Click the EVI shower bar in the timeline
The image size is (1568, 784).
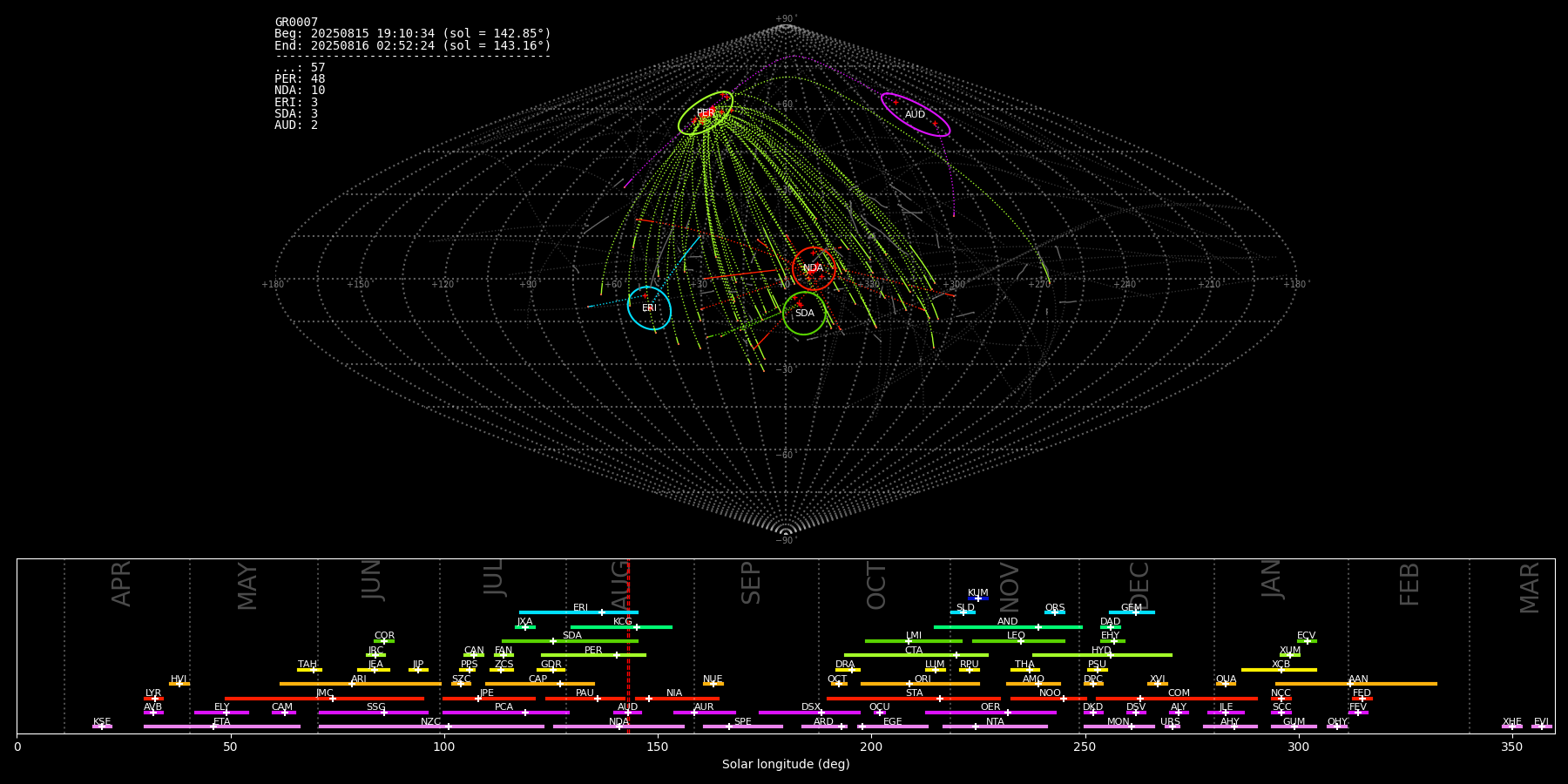click(x=1542, y=727)
